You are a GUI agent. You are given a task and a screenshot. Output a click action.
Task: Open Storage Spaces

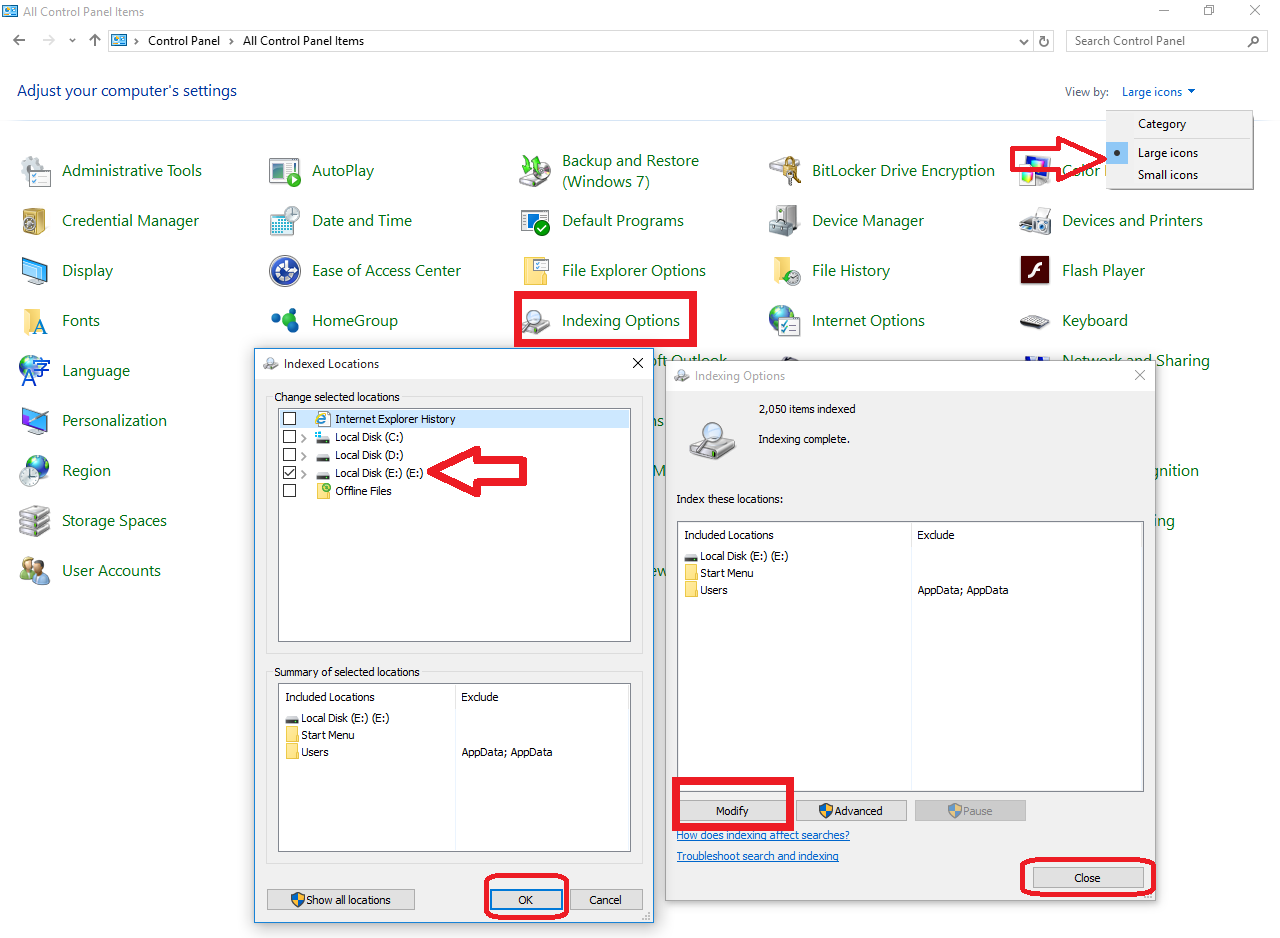click(113, 520)
